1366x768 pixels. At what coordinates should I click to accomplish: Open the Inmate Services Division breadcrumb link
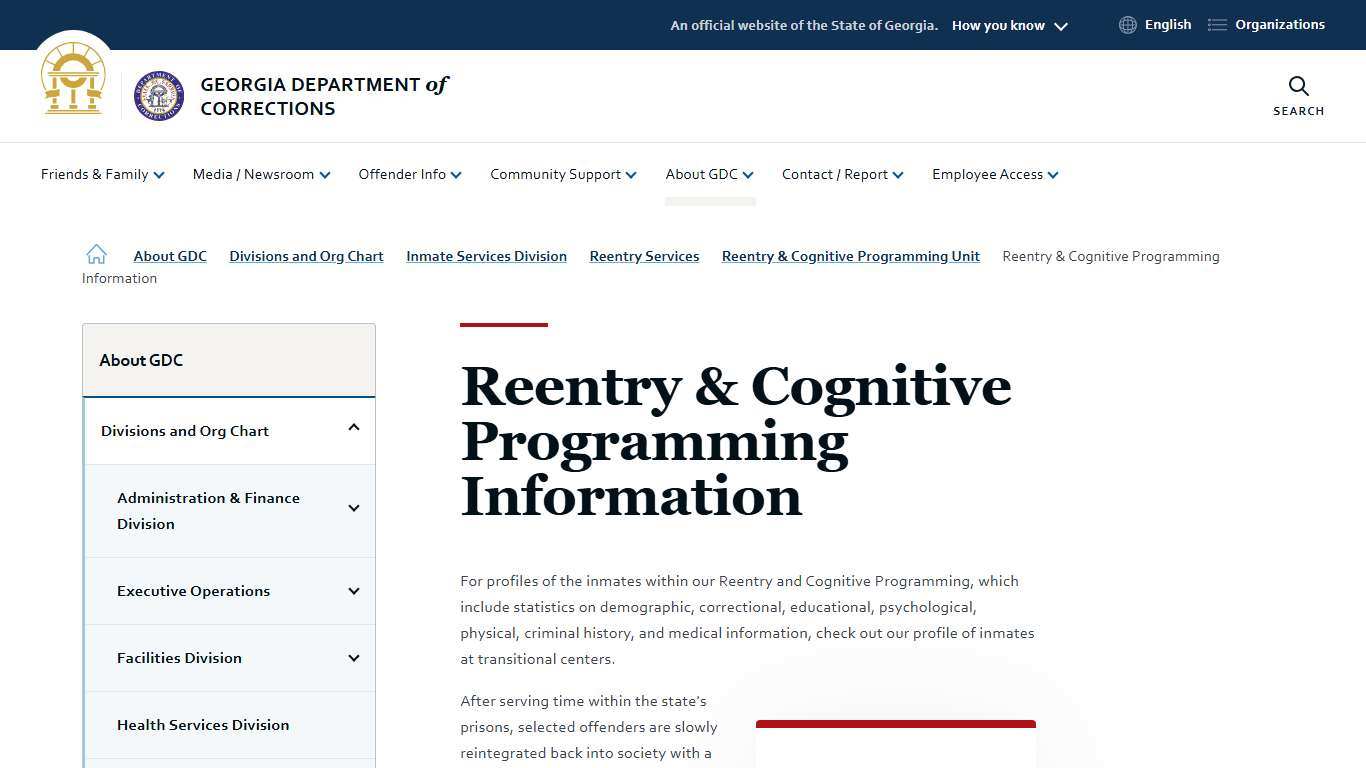(x=486, y=256)
